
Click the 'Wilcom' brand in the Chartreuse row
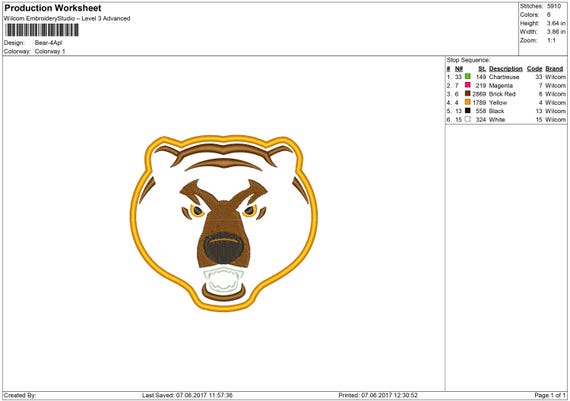click(x=555, y=77)
